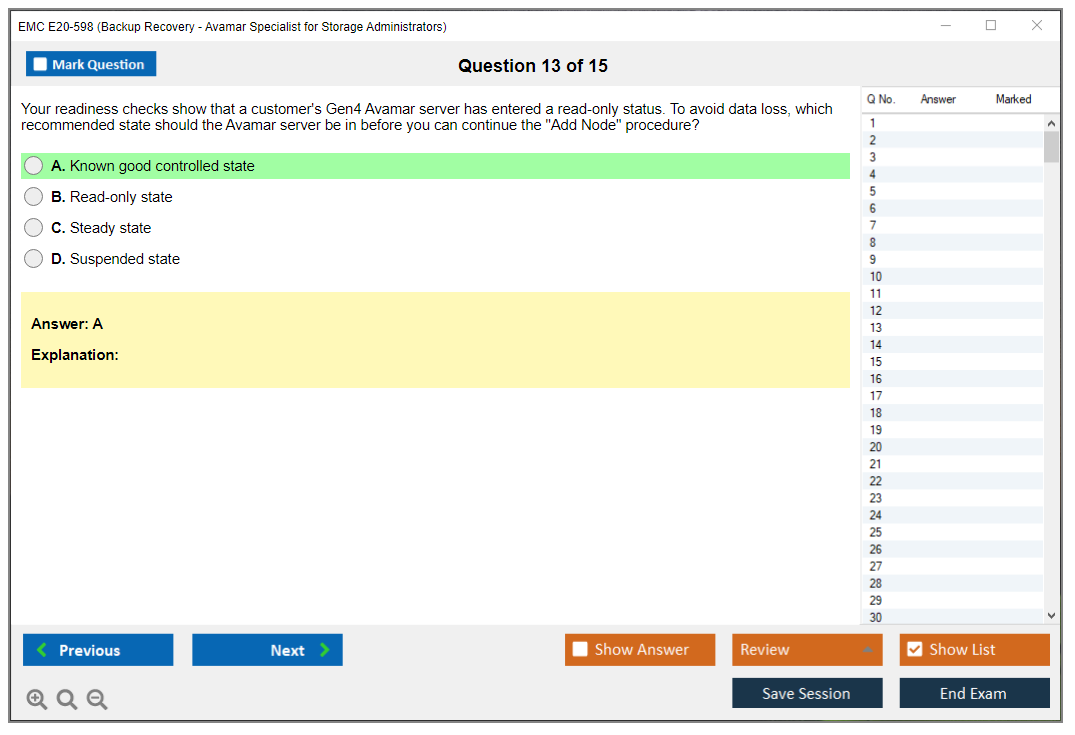Maximize the exam window

pos(991,26)
